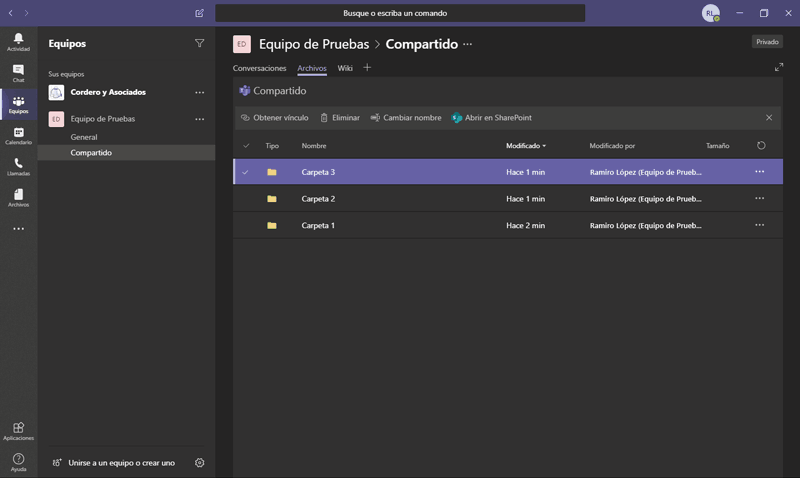Select the Equipos sidebar icon
The image size is (800, 478).
click(18, 104)
